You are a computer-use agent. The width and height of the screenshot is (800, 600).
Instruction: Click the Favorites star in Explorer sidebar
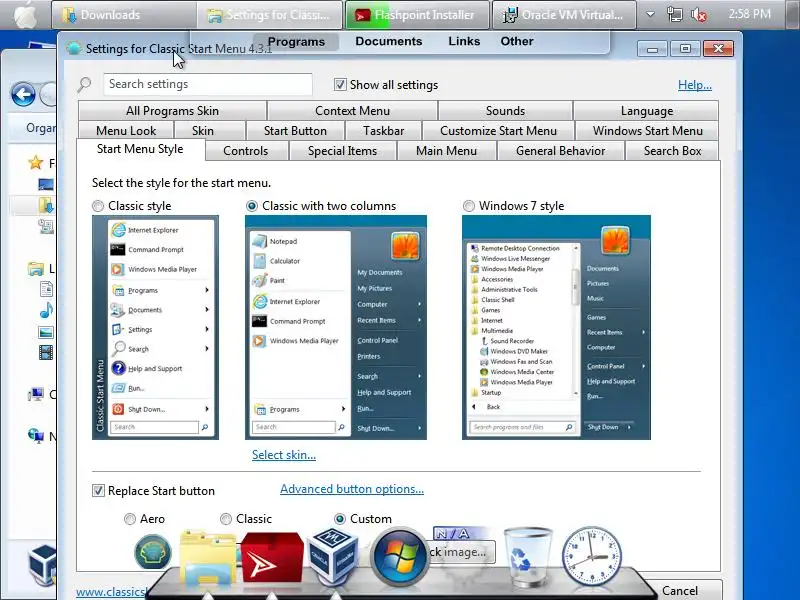tap(36, 163)
